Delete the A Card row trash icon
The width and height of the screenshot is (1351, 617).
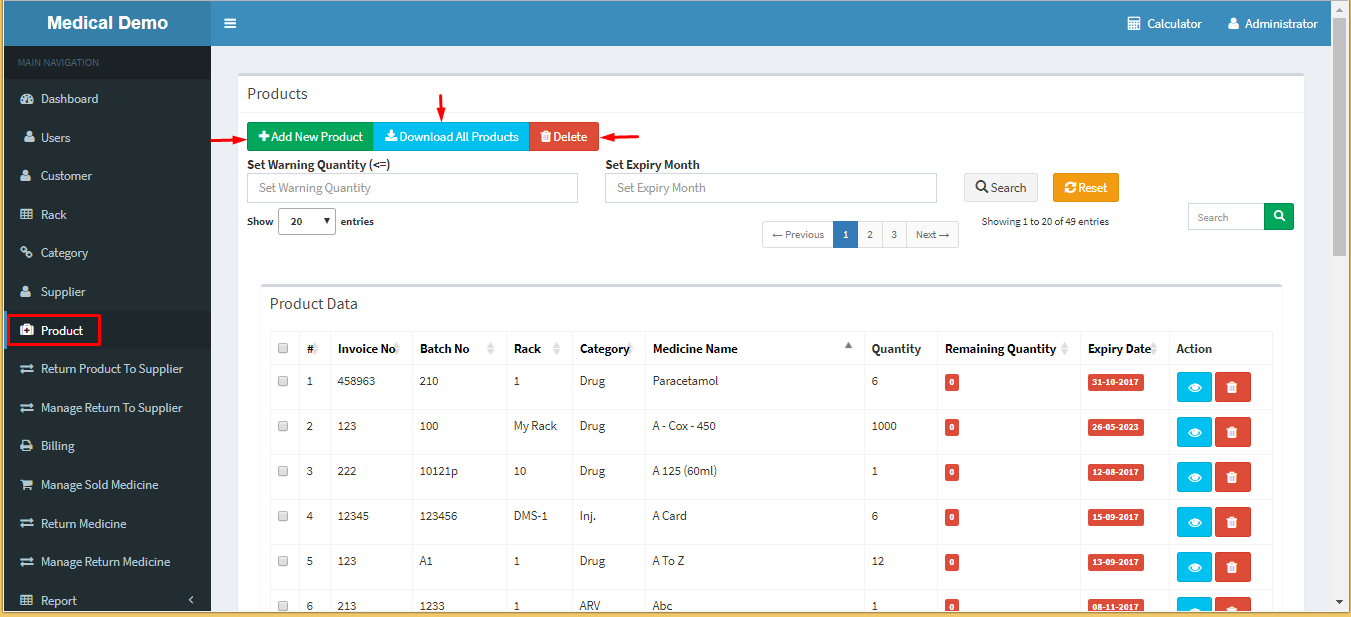point(1232,522)
